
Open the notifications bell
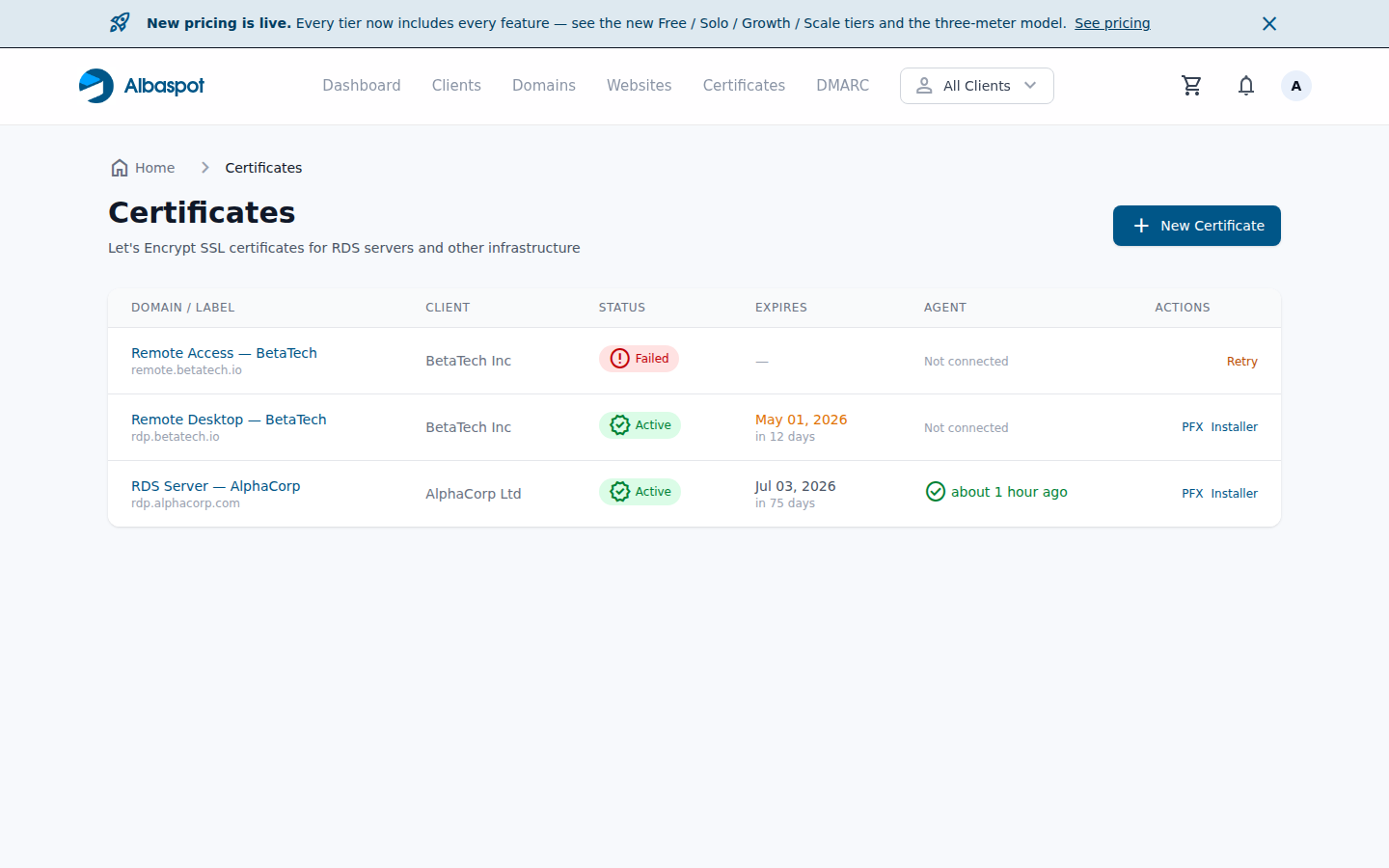coord(1246,86)
